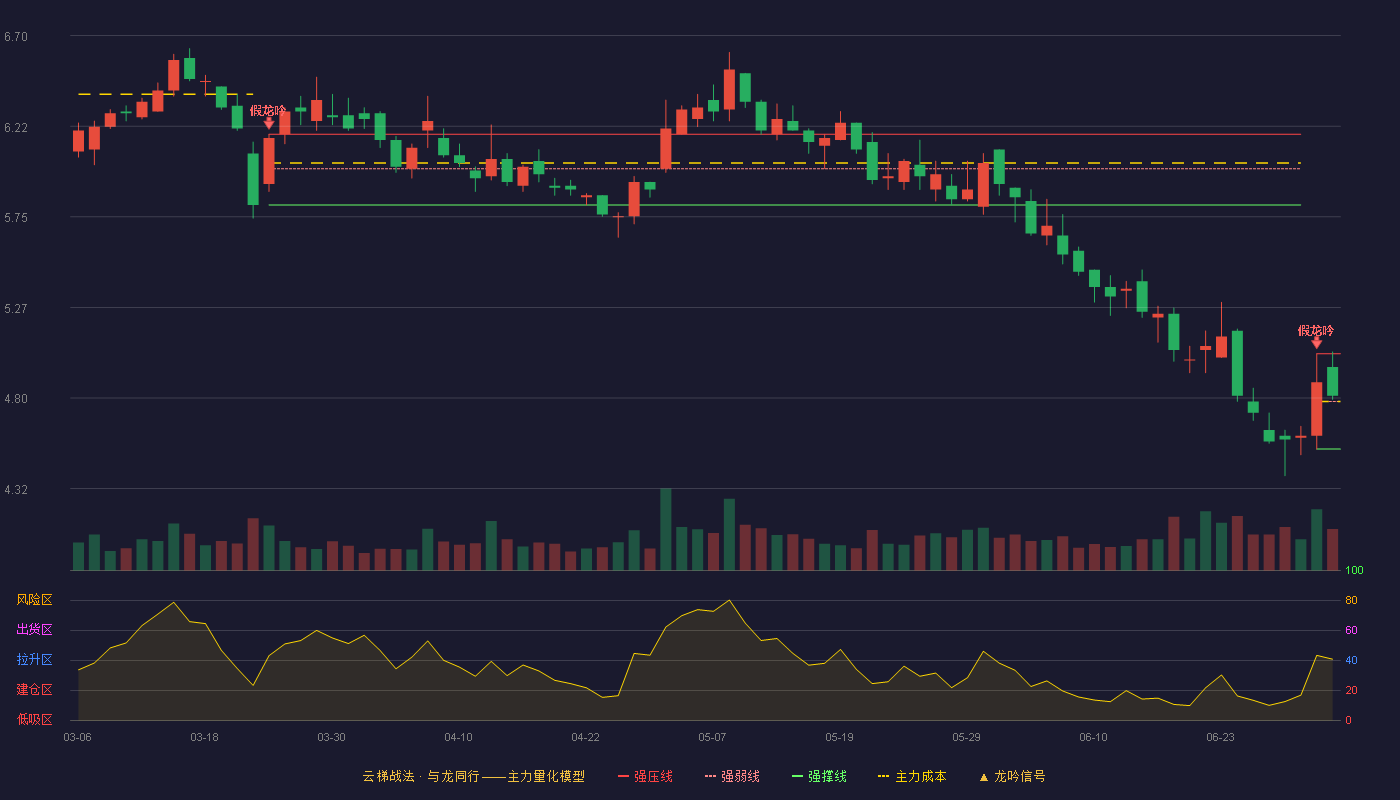Click the 05-29 date label
The width and height of the screenshot is (1400, 800).
coord(966,737)
